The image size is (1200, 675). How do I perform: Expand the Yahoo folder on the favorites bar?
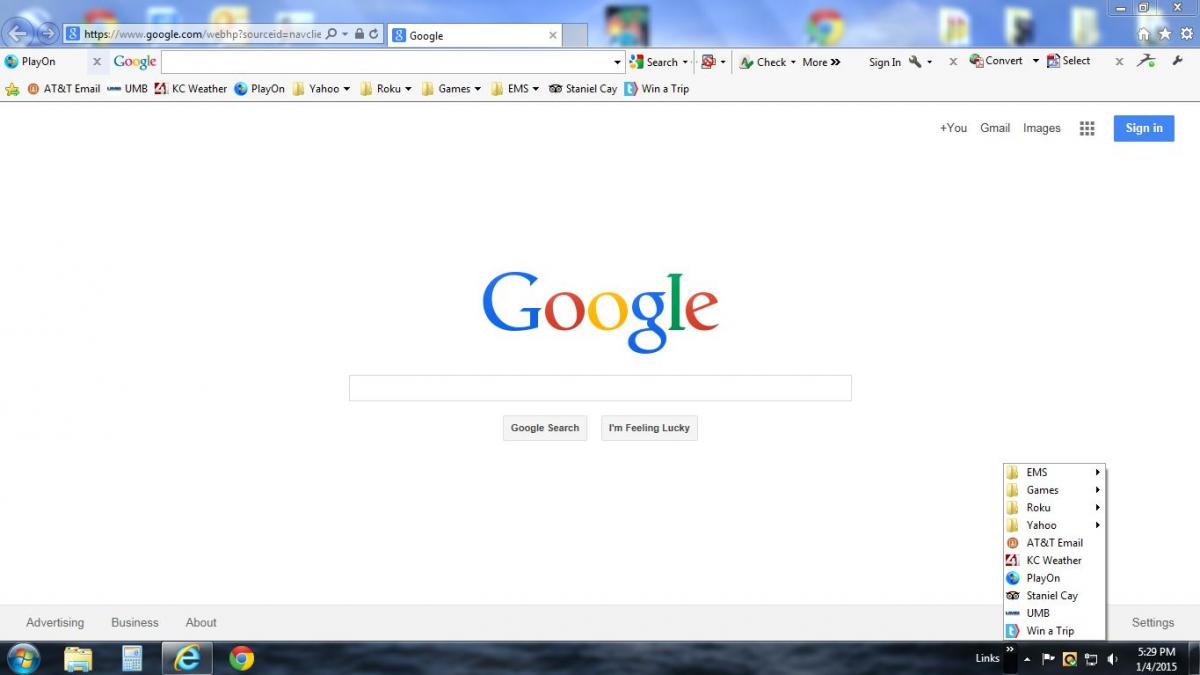point(321,89)
